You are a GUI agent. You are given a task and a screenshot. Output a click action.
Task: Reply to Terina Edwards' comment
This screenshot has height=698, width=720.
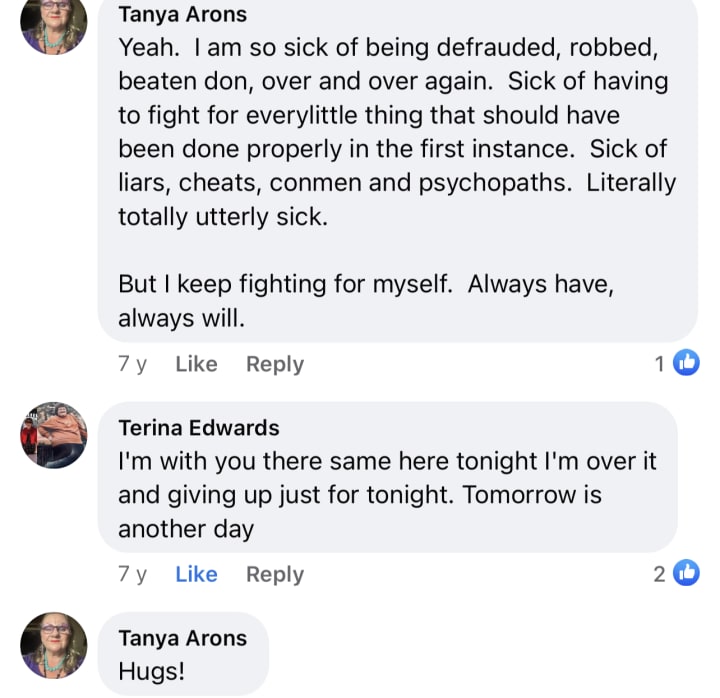(275, 574)
